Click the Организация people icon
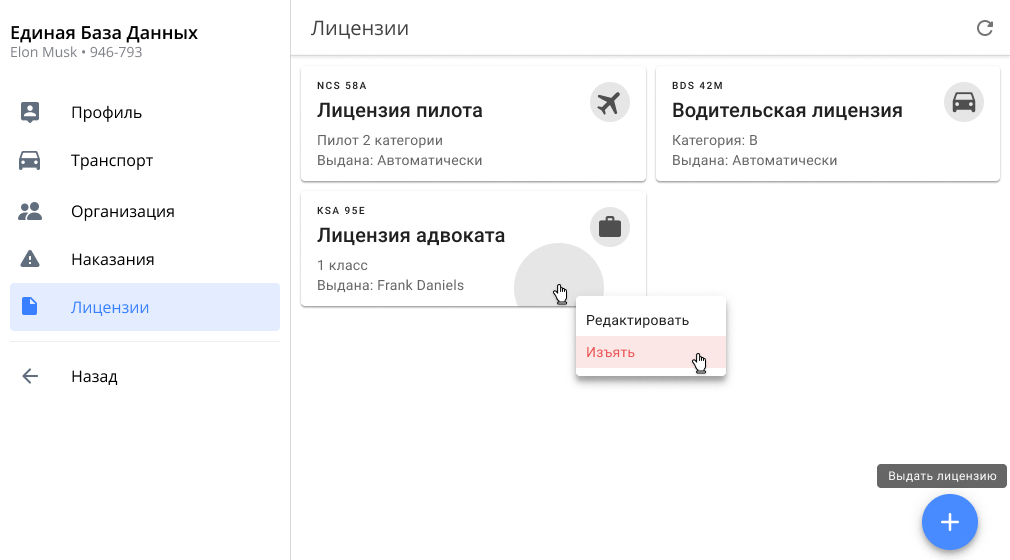The image size is (1010, 560). [30, 211]
